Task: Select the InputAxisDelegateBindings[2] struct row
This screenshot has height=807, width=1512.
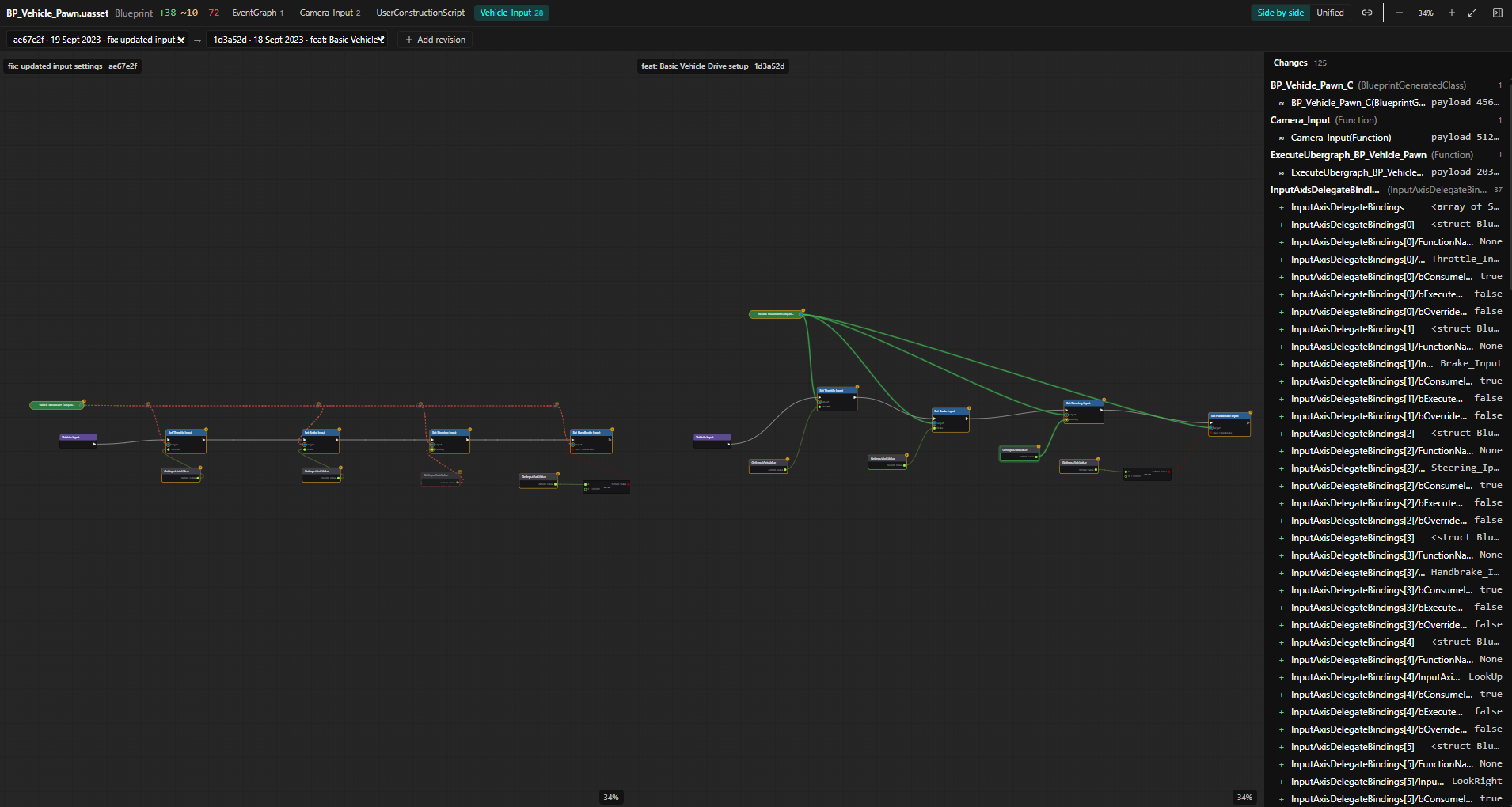Action: 1386,434
